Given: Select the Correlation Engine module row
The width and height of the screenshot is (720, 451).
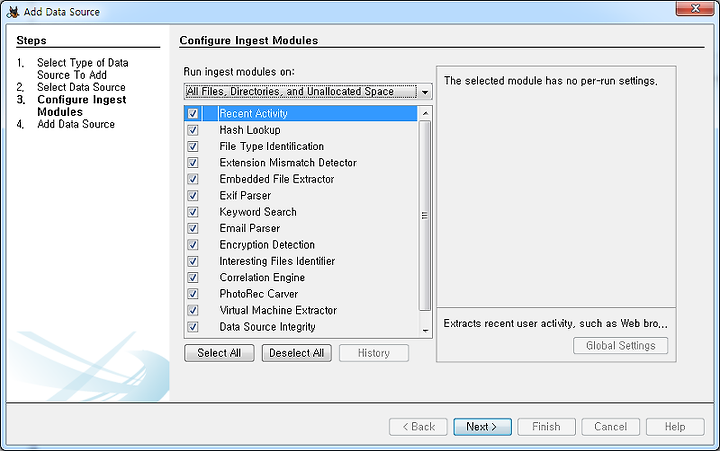Looking at the screenshot, I should click(x=301, y=277).
